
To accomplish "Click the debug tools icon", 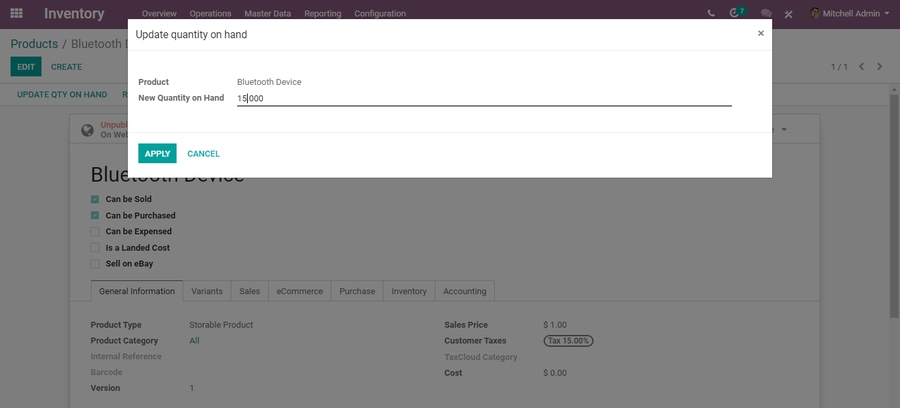I will (789, 14).
